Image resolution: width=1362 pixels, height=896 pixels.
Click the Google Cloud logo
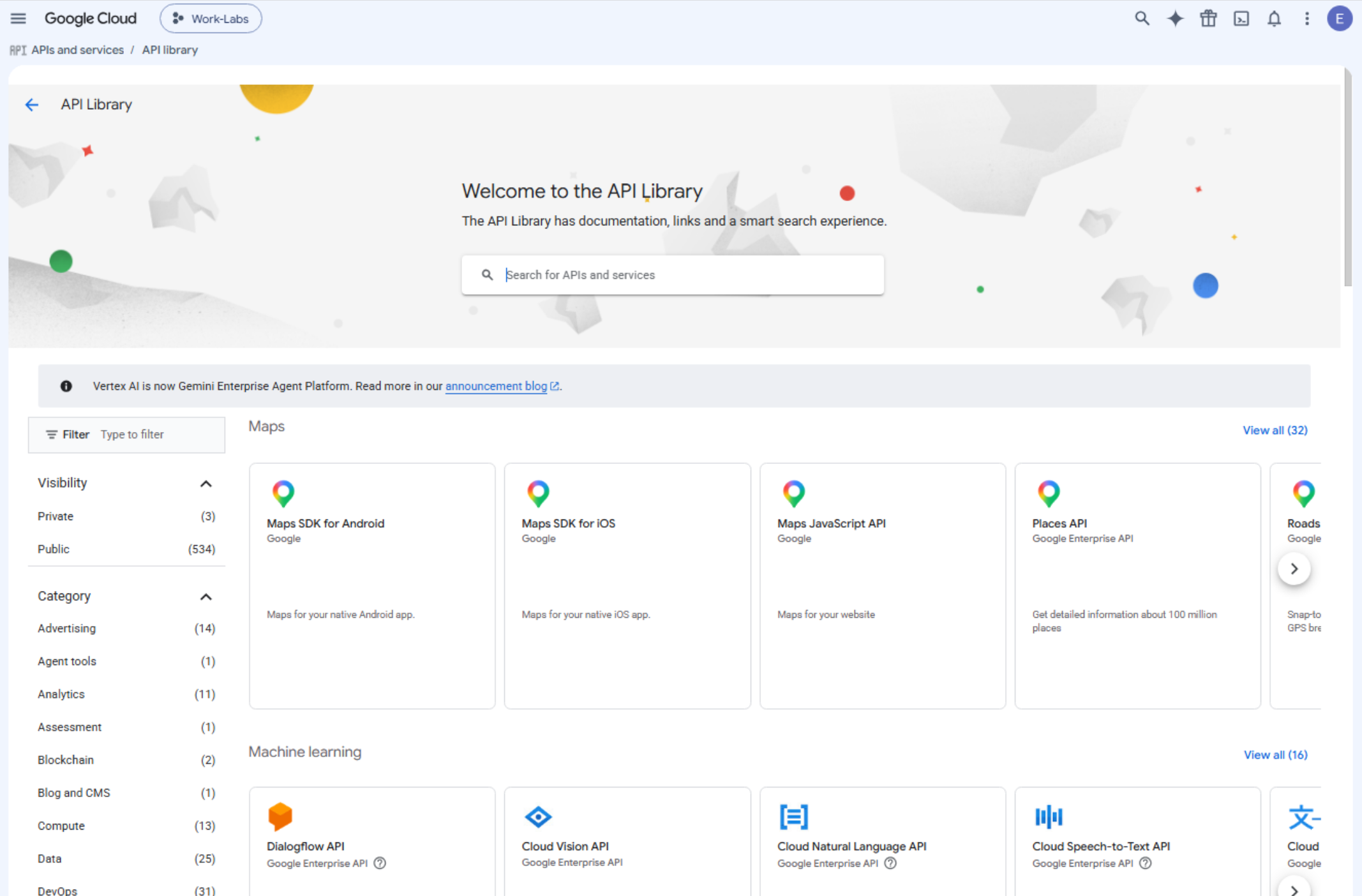click(91, 19)
